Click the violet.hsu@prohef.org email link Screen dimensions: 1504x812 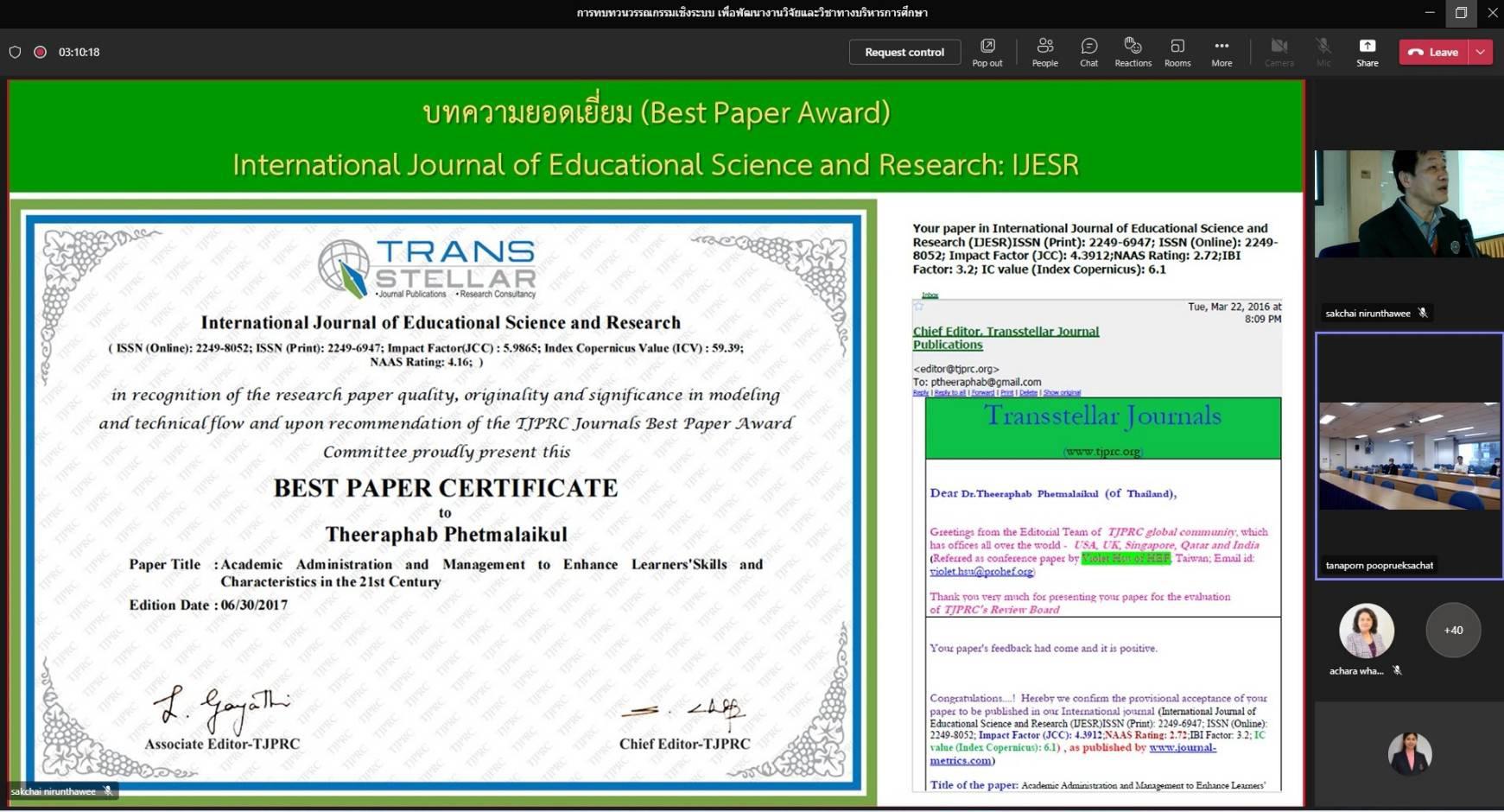coord(981,571)
